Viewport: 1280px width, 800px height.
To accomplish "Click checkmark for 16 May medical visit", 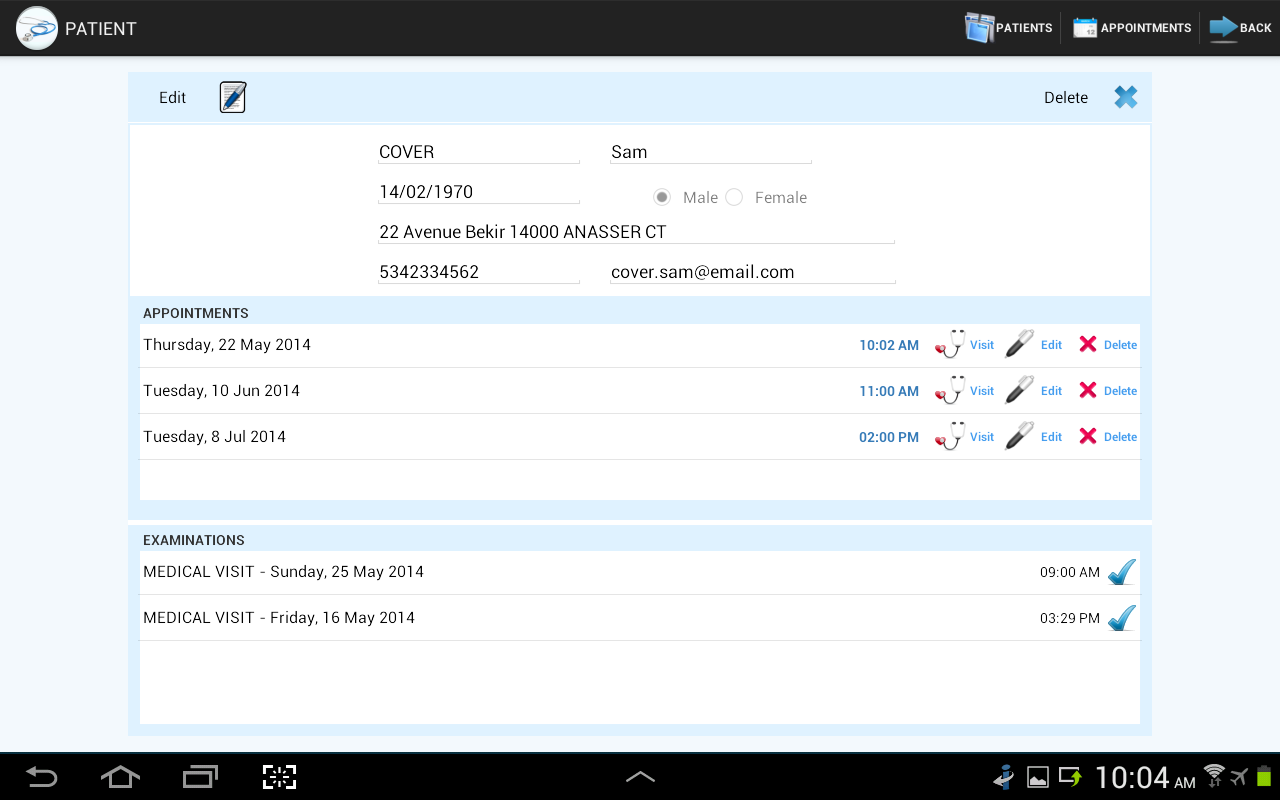I will pyautogui.click(x=1122, y=618).
